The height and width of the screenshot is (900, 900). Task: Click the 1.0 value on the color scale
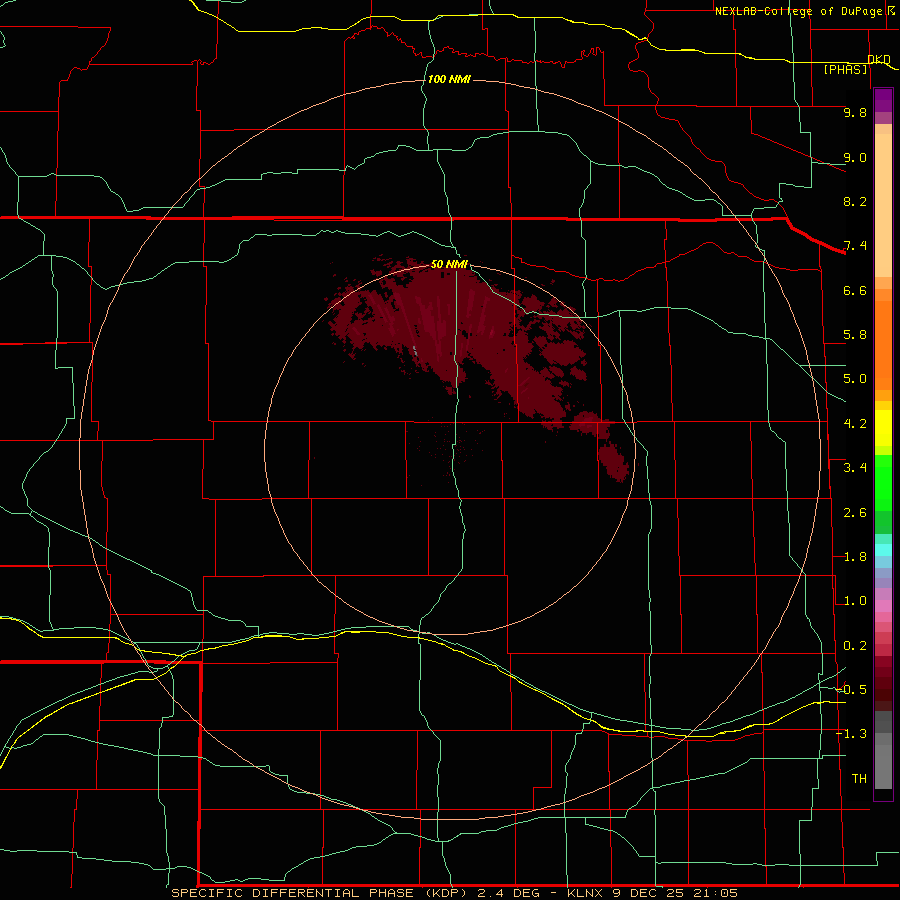click(855, 601)
